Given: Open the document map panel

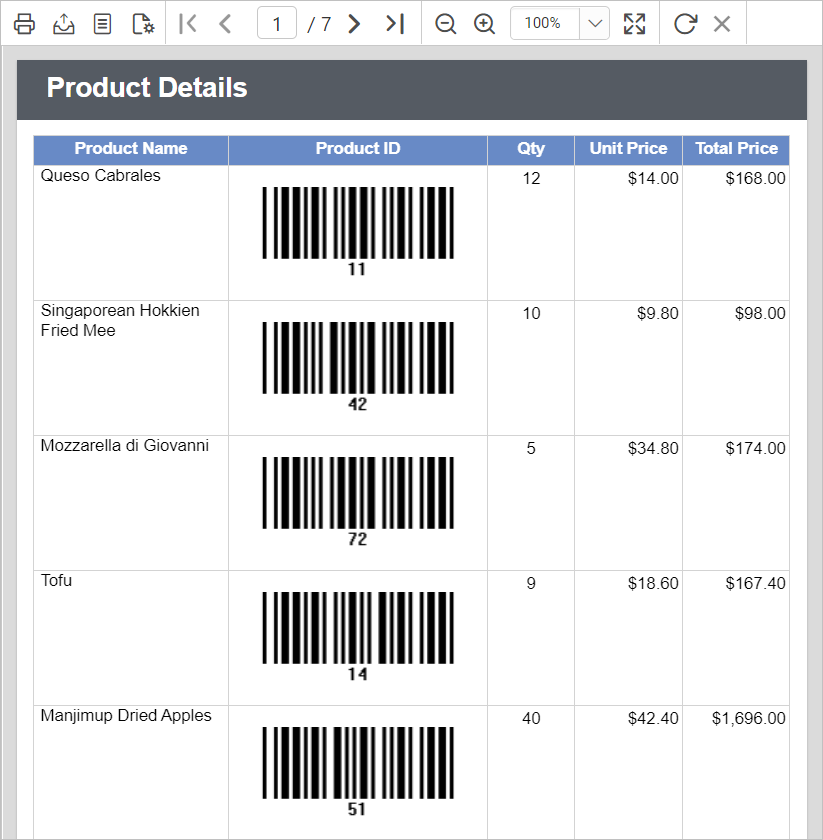Looking at the screenshot, I should click(x=102, y=23).
